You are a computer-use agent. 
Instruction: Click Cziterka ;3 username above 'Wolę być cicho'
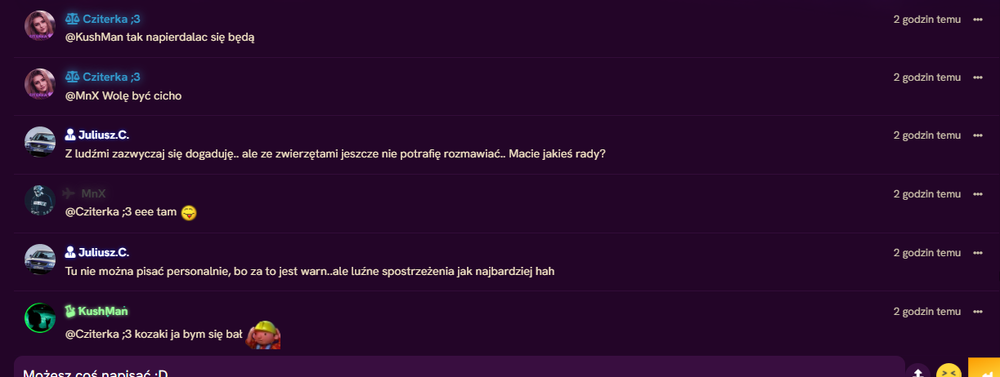pyautogui.click(x=111, y=77)
